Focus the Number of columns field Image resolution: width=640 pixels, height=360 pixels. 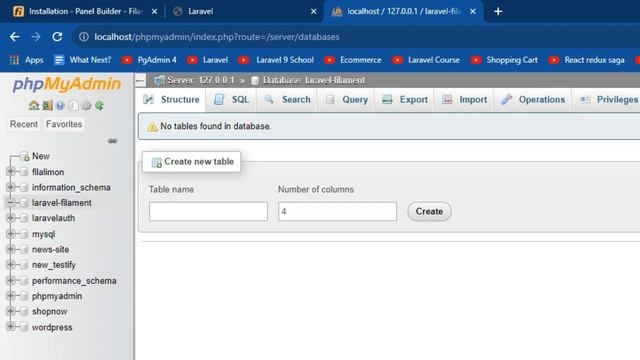point(337,211)
